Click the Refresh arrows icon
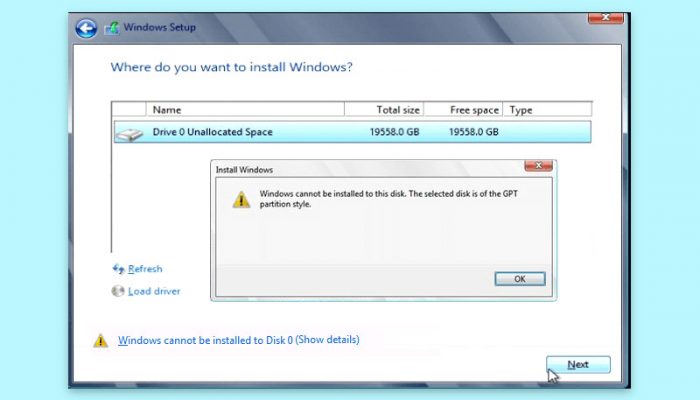The image size is (700, 400). tap(118, 269)
